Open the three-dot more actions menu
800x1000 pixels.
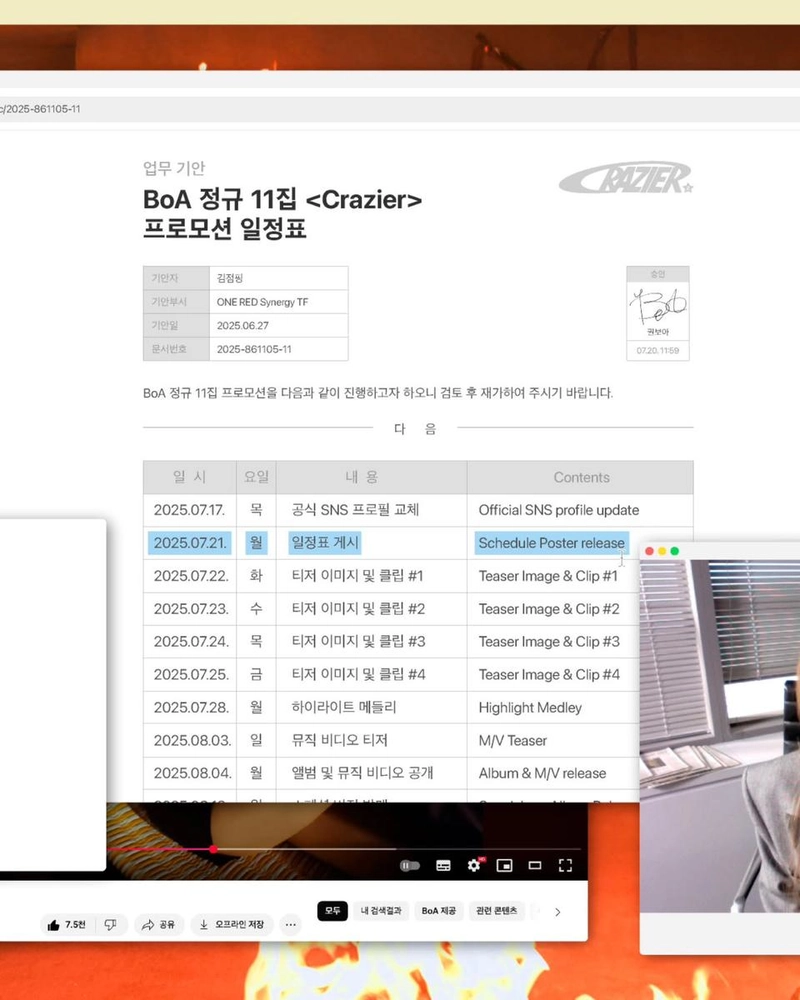click(291, 925)
